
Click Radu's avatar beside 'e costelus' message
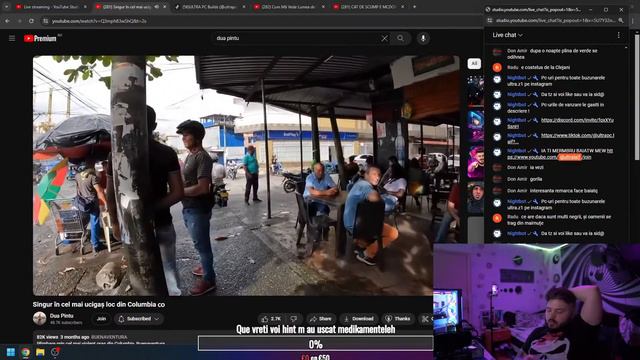tap(497, 67)
